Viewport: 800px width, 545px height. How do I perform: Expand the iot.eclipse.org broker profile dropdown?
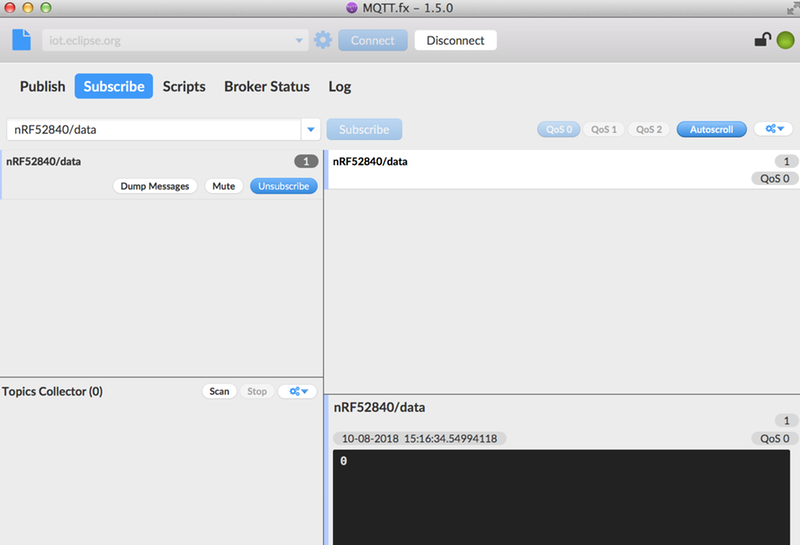click(299, 41)
